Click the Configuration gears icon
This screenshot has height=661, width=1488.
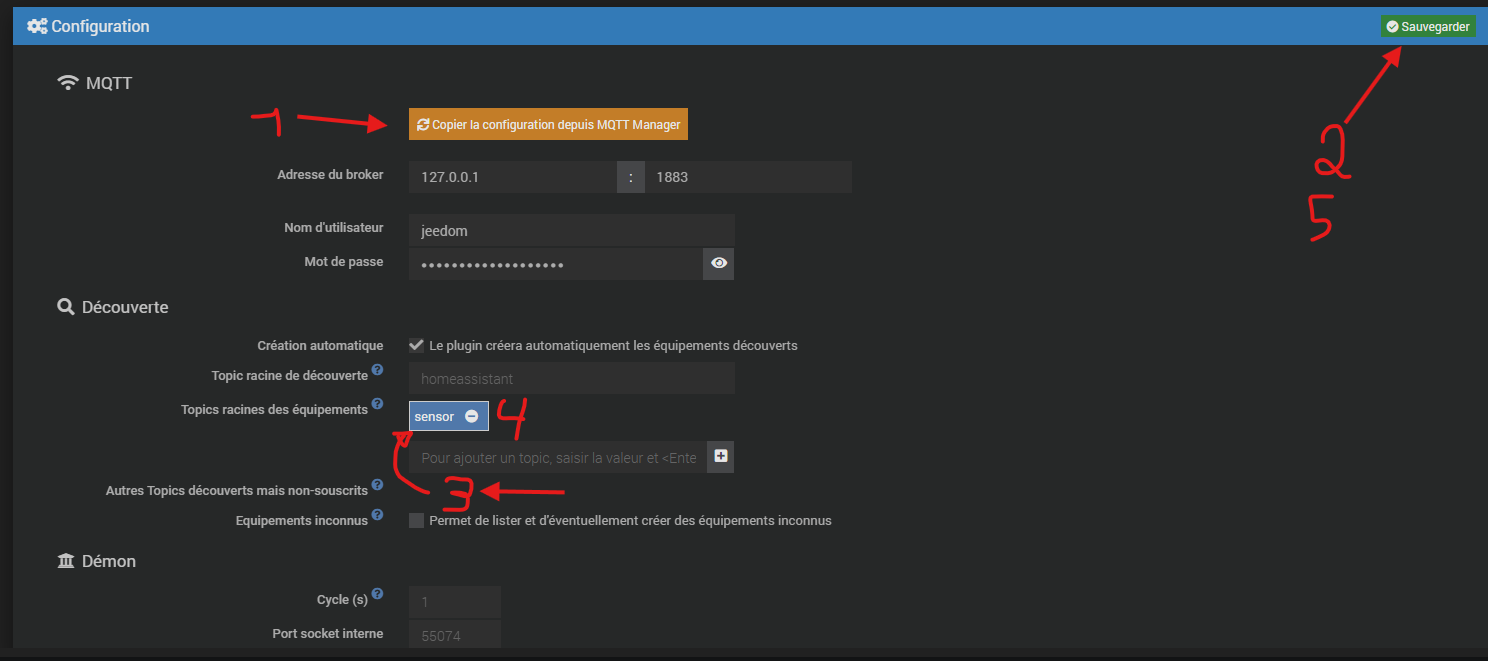pyautogui.click(x=37, y=26)
